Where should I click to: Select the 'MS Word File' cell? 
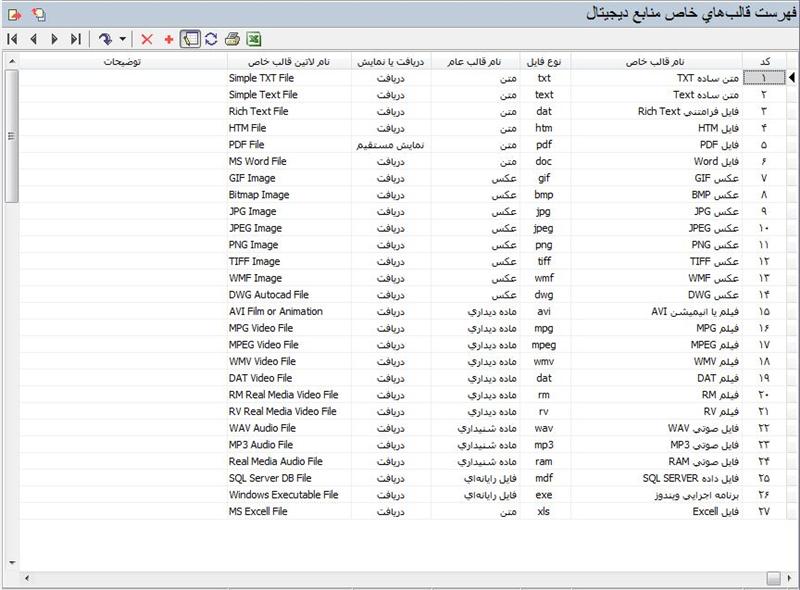tap(289, 161)
